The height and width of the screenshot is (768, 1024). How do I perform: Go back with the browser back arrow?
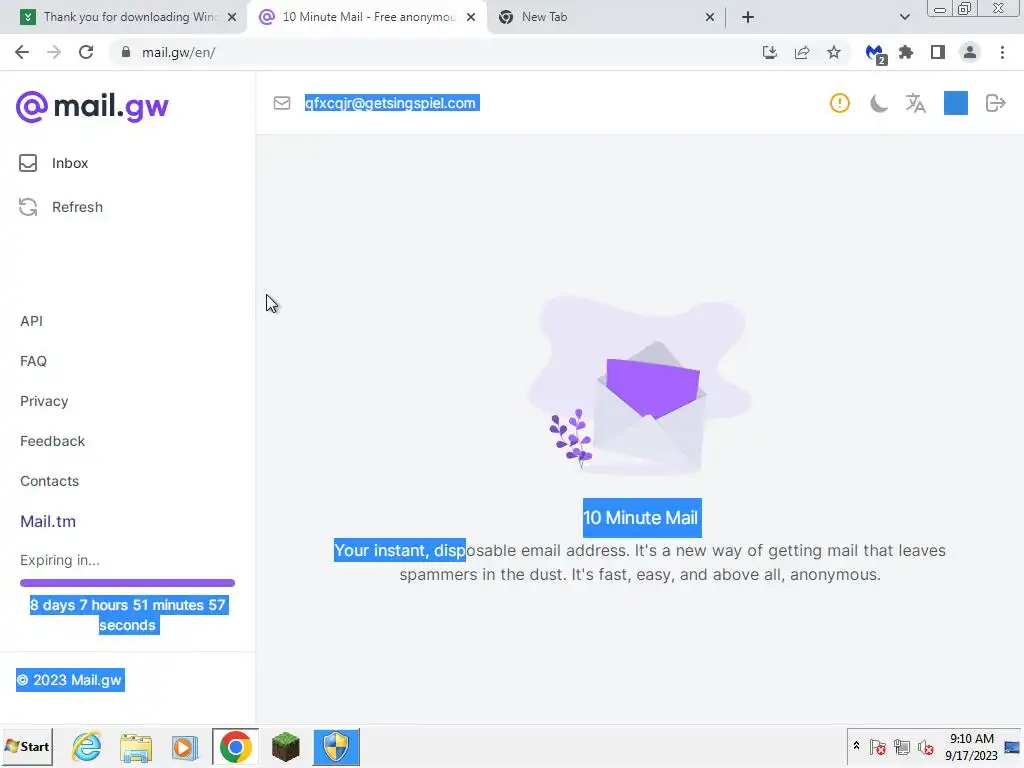[x=22, y=52]
